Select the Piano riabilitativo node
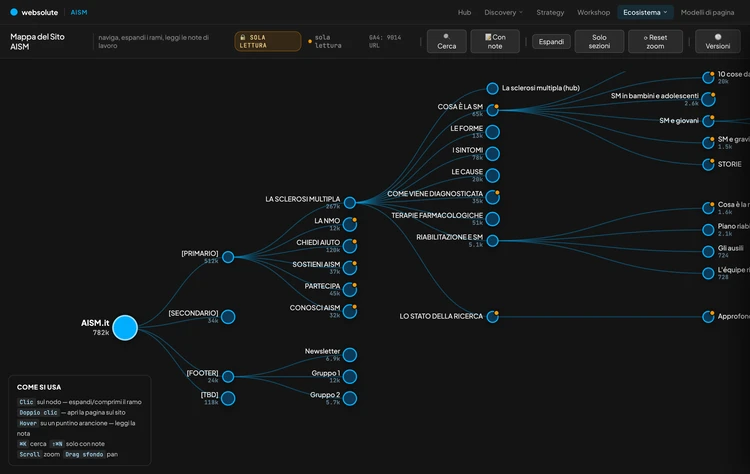 tap(708, 230)
